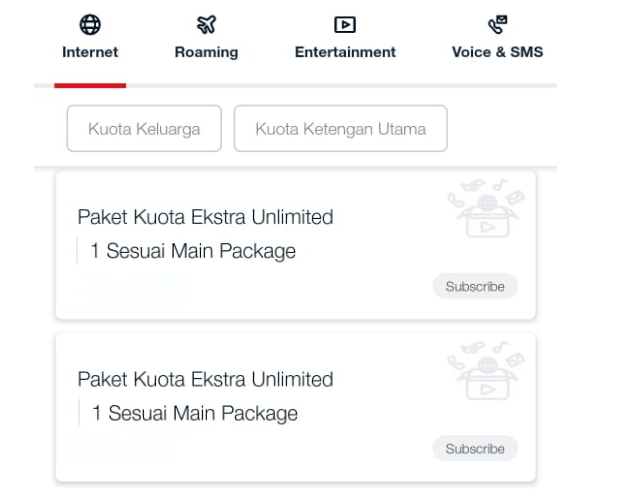Subscribe to second Paket Kuota Ekstra Unlimited
This screenshot has height=500, width=629.
point(475,448)
